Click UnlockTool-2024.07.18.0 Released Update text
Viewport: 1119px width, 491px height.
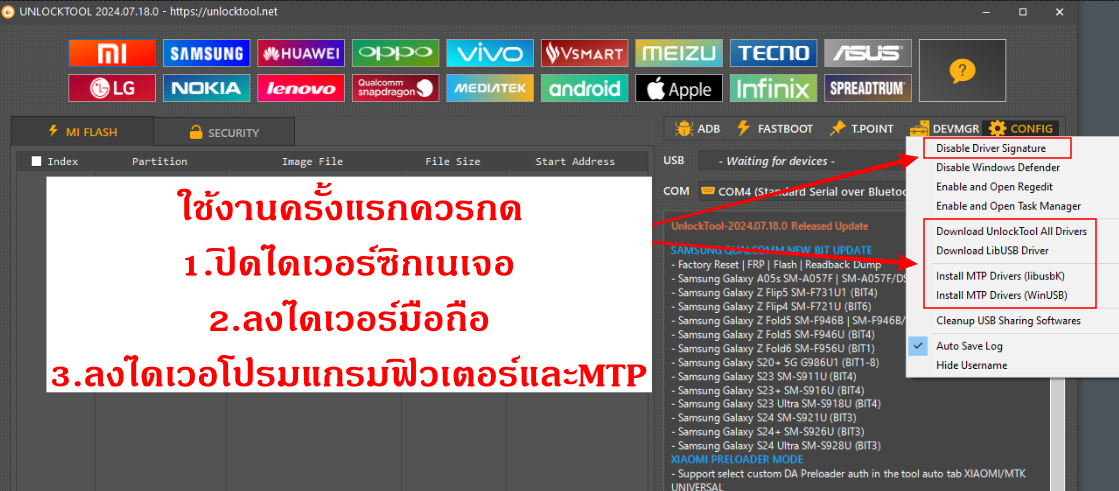[770, 226]
